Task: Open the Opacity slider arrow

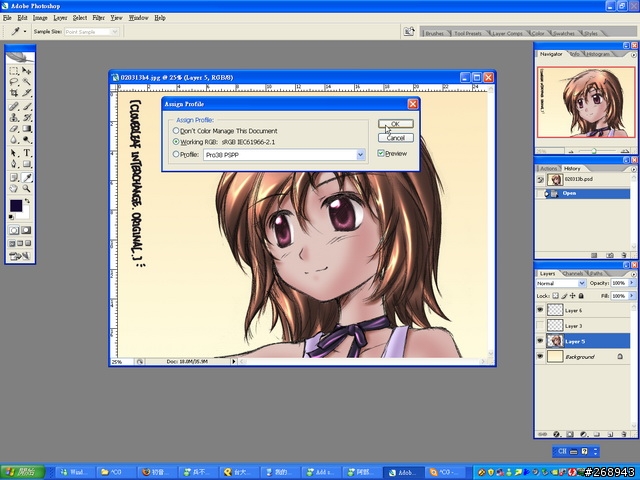Action: click(632, 283)
